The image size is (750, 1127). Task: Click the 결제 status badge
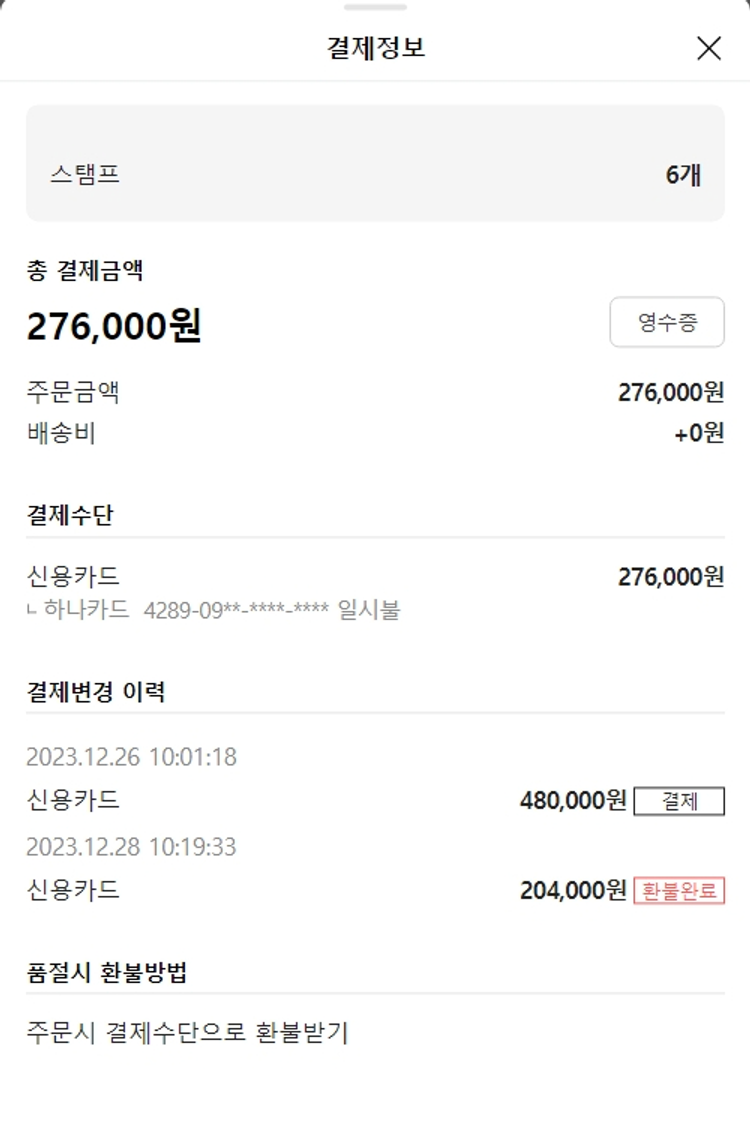coord(679,801)
